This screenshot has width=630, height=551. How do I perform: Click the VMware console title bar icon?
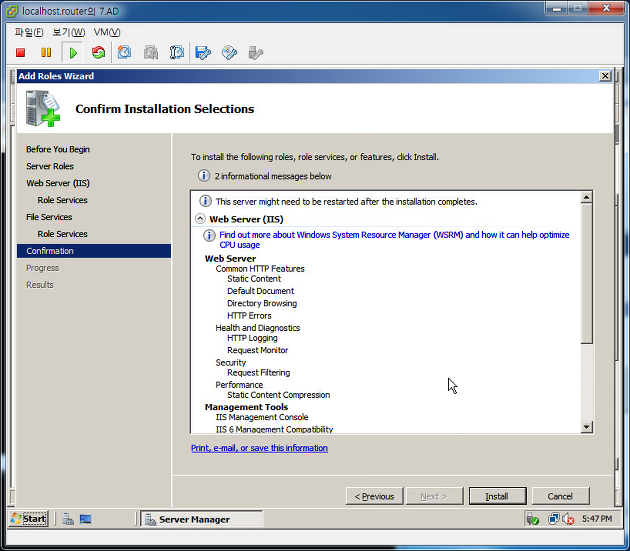click(12, 11)
